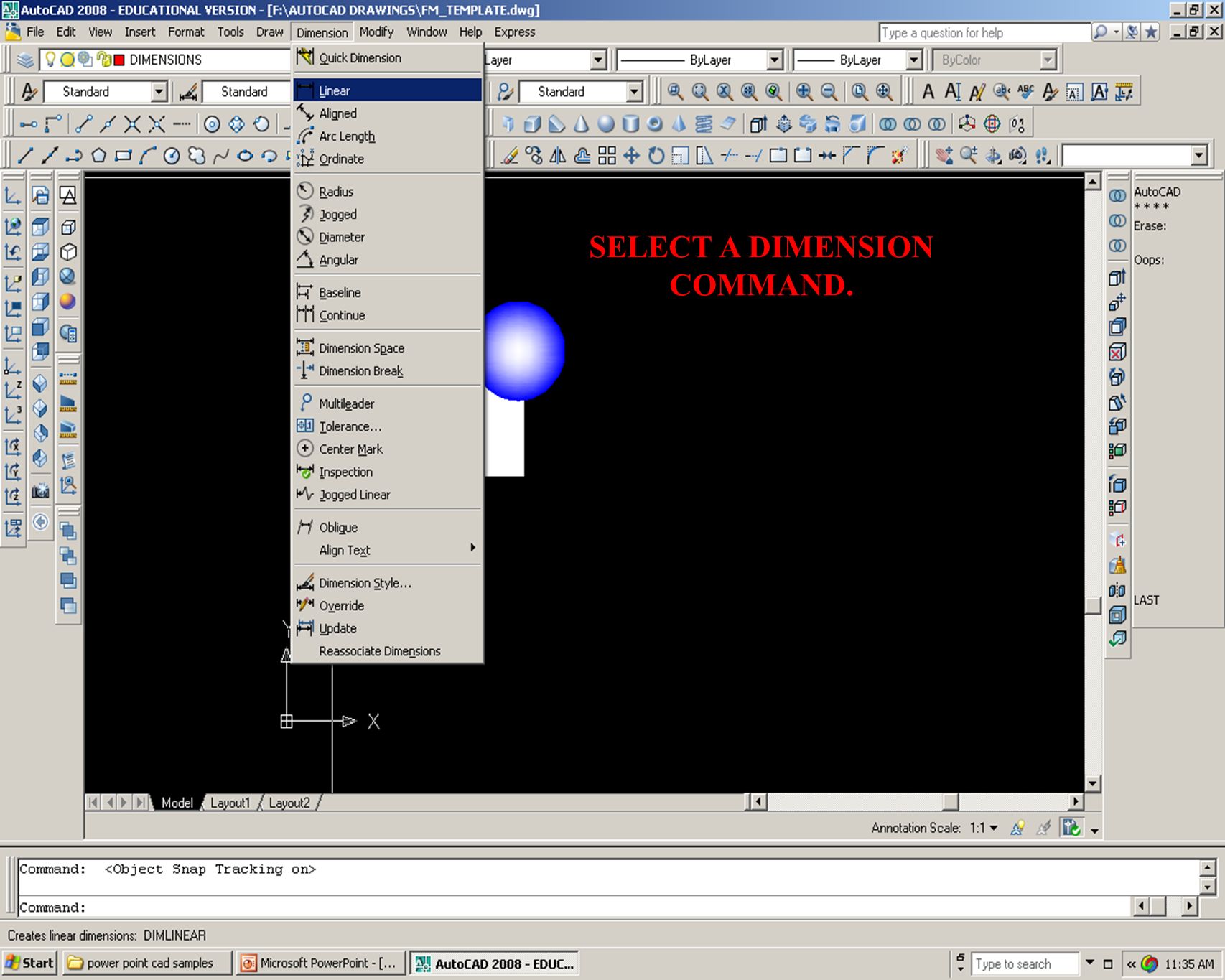The height and width of the screenshot is (980, 1225).
Task: Click the Dimension Style toolbar icon
Action: coord(188,92)
